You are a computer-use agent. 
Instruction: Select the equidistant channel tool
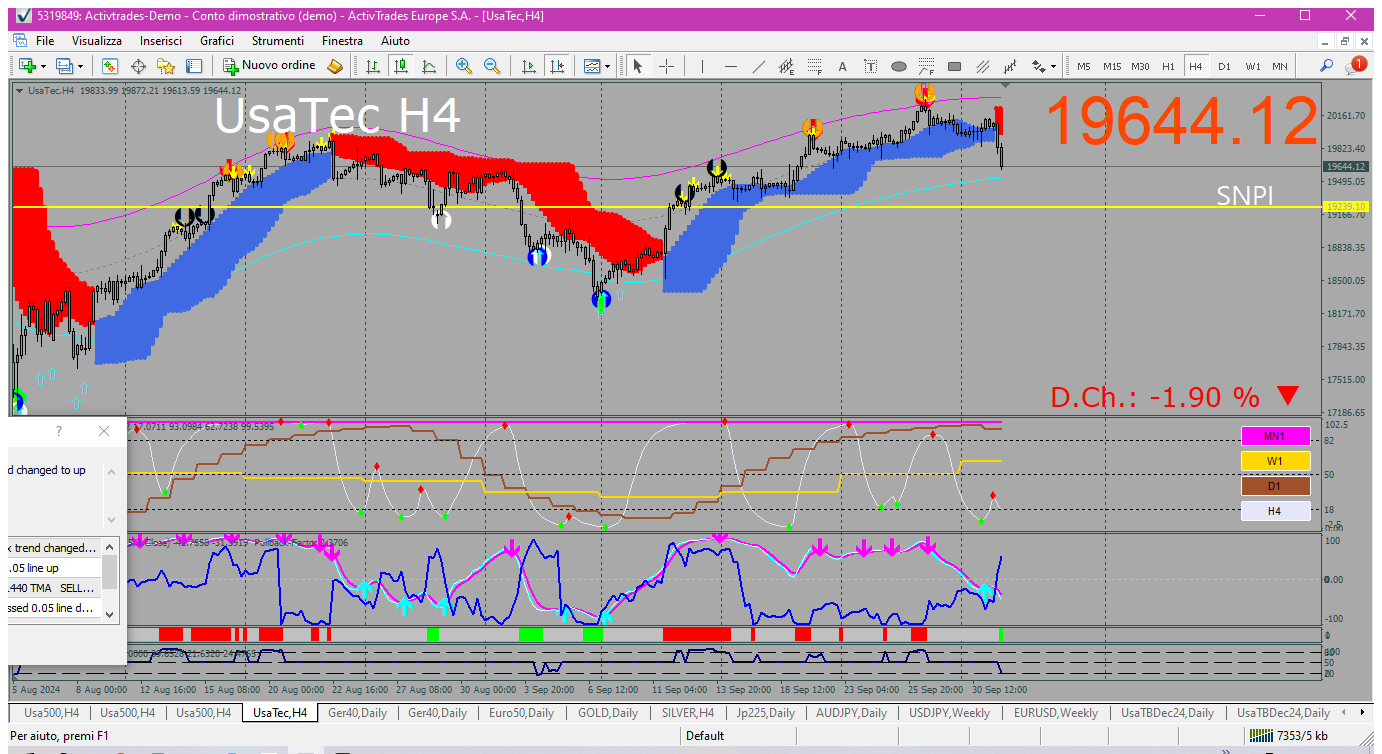pyautogui.click(x=787, y=66)
